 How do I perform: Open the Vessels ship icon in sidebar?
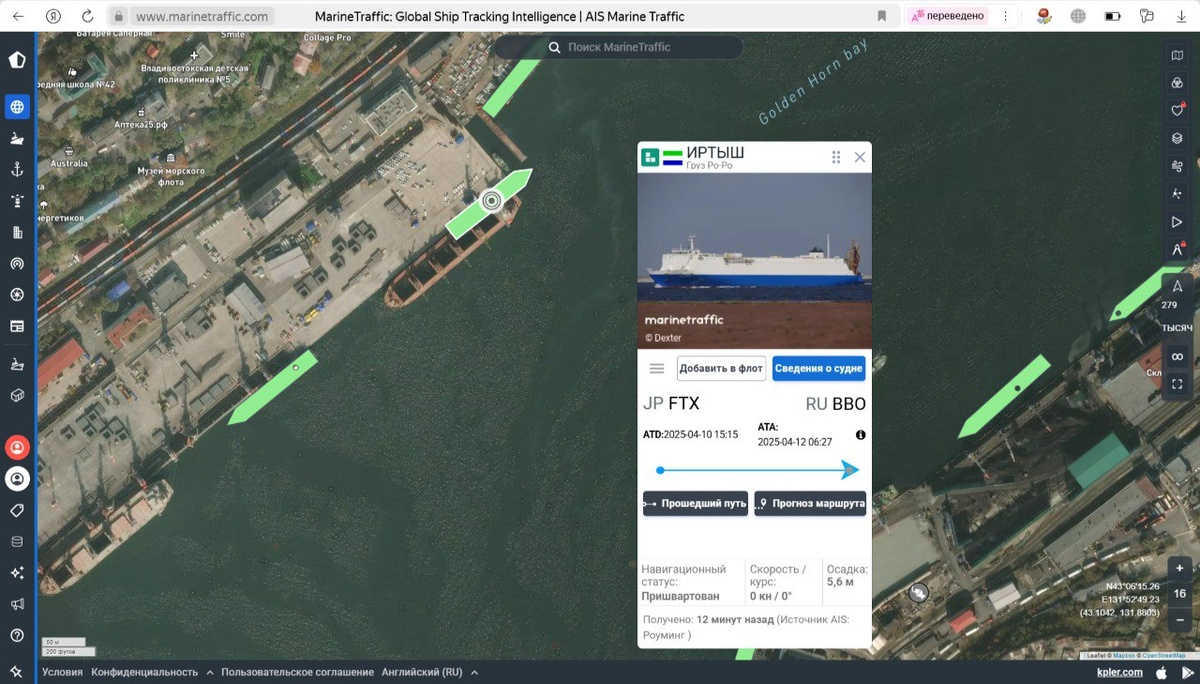click(x=16, y=139)
